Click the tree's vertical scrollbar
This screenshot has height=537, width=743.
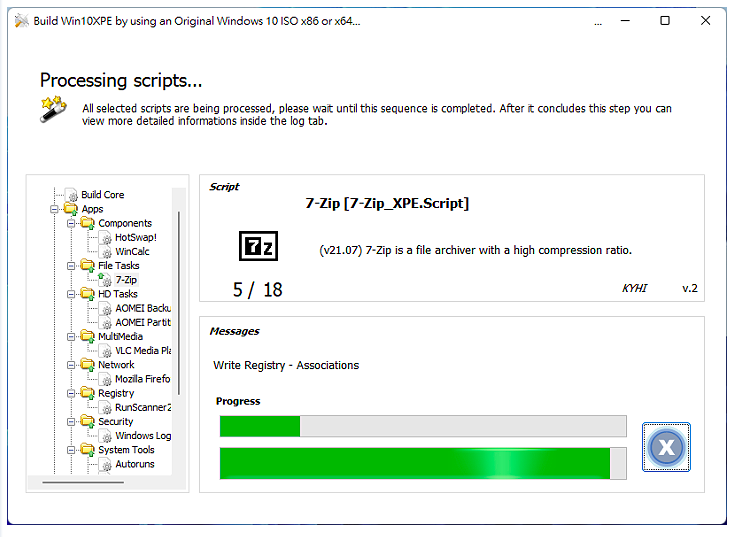tap(179, 303)
